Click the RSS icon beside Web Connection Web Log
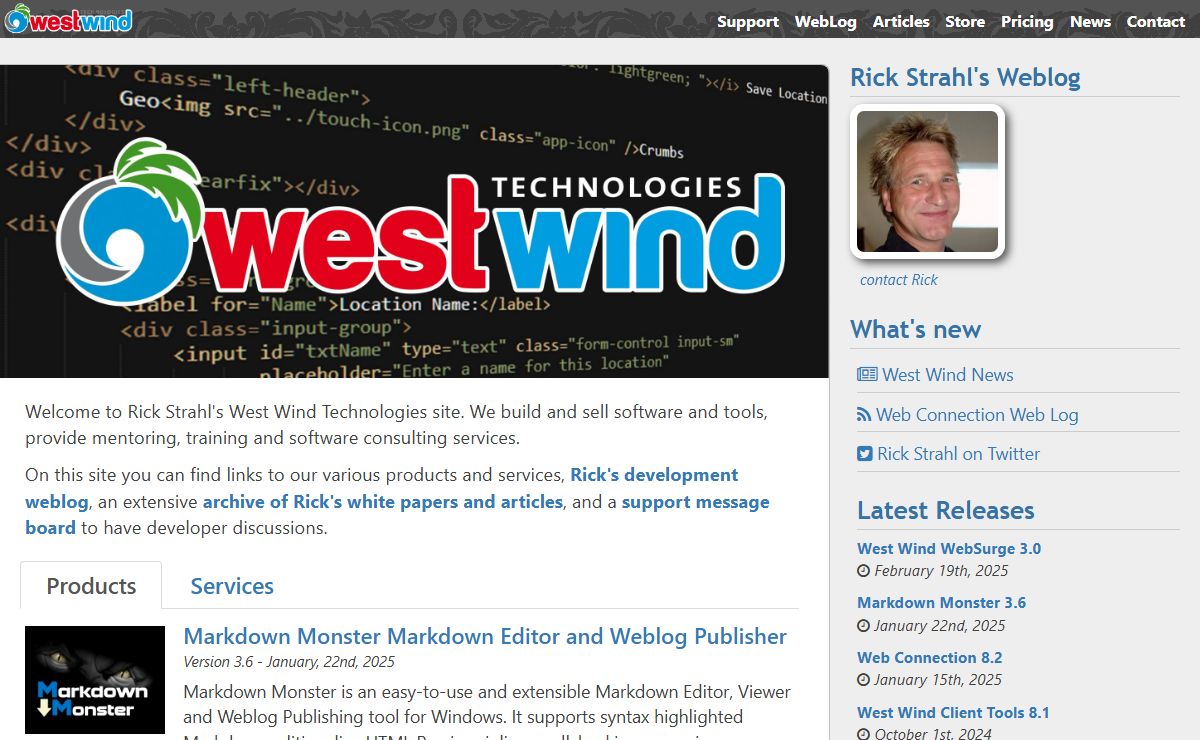 coord(864,415)
